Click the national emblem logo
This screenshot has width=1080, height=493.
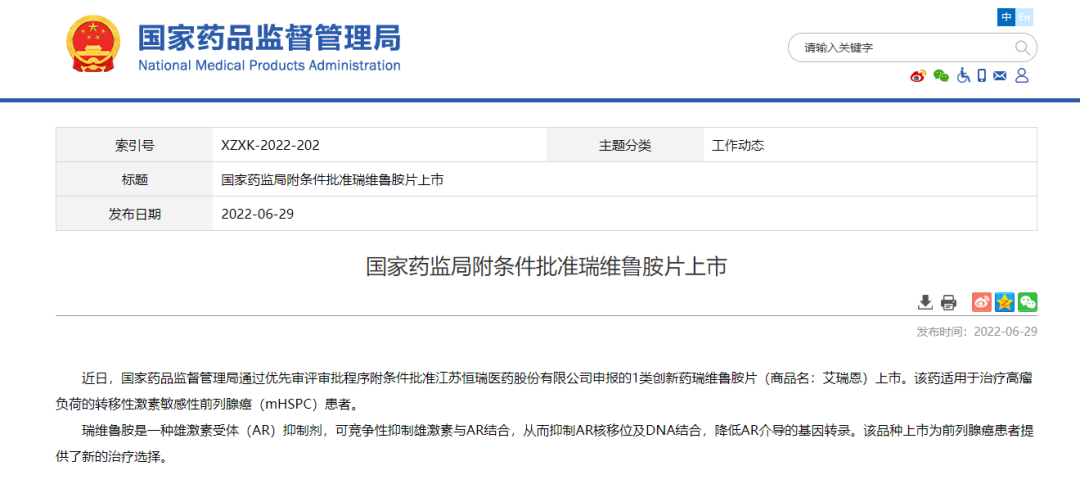tap(93, 44)
